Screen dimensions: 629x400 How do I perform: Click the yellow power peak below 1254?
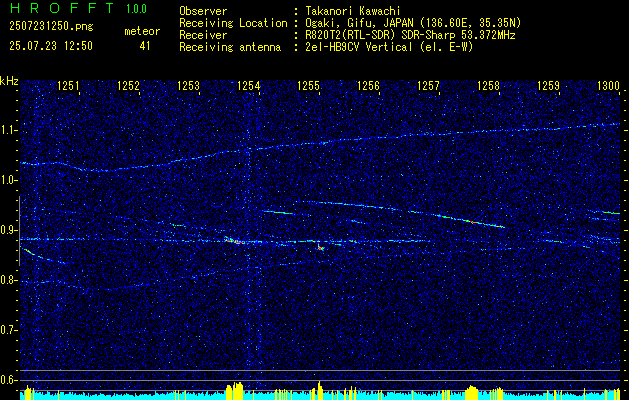coord(235,391)
